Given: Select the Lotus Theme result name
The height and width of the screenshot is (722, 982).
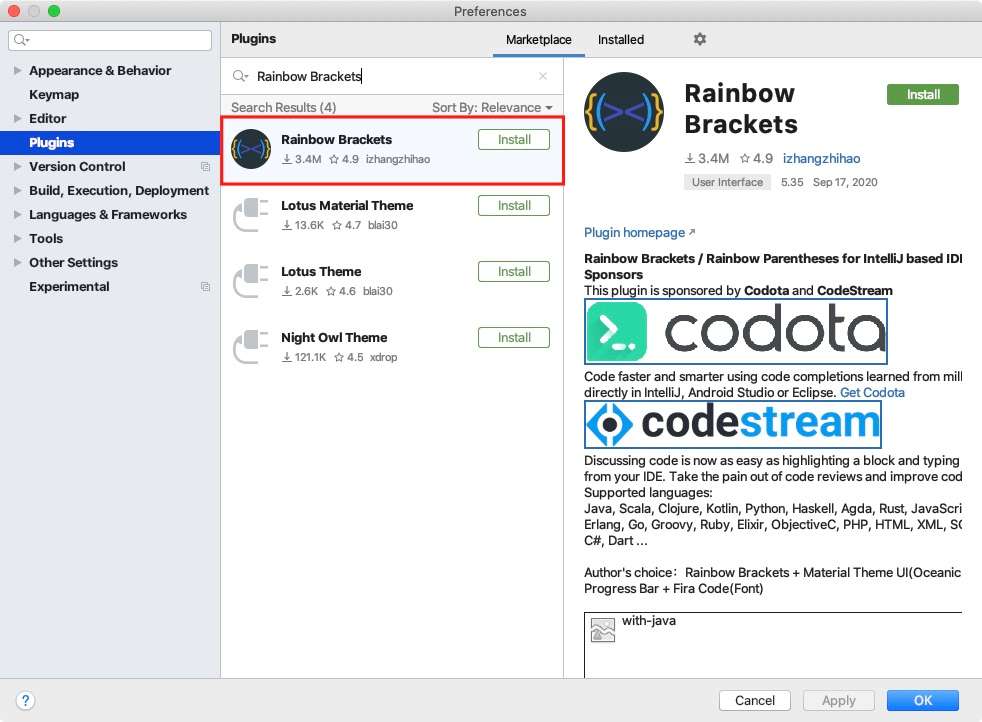Looking at the screenshot, I should [321, 272].
